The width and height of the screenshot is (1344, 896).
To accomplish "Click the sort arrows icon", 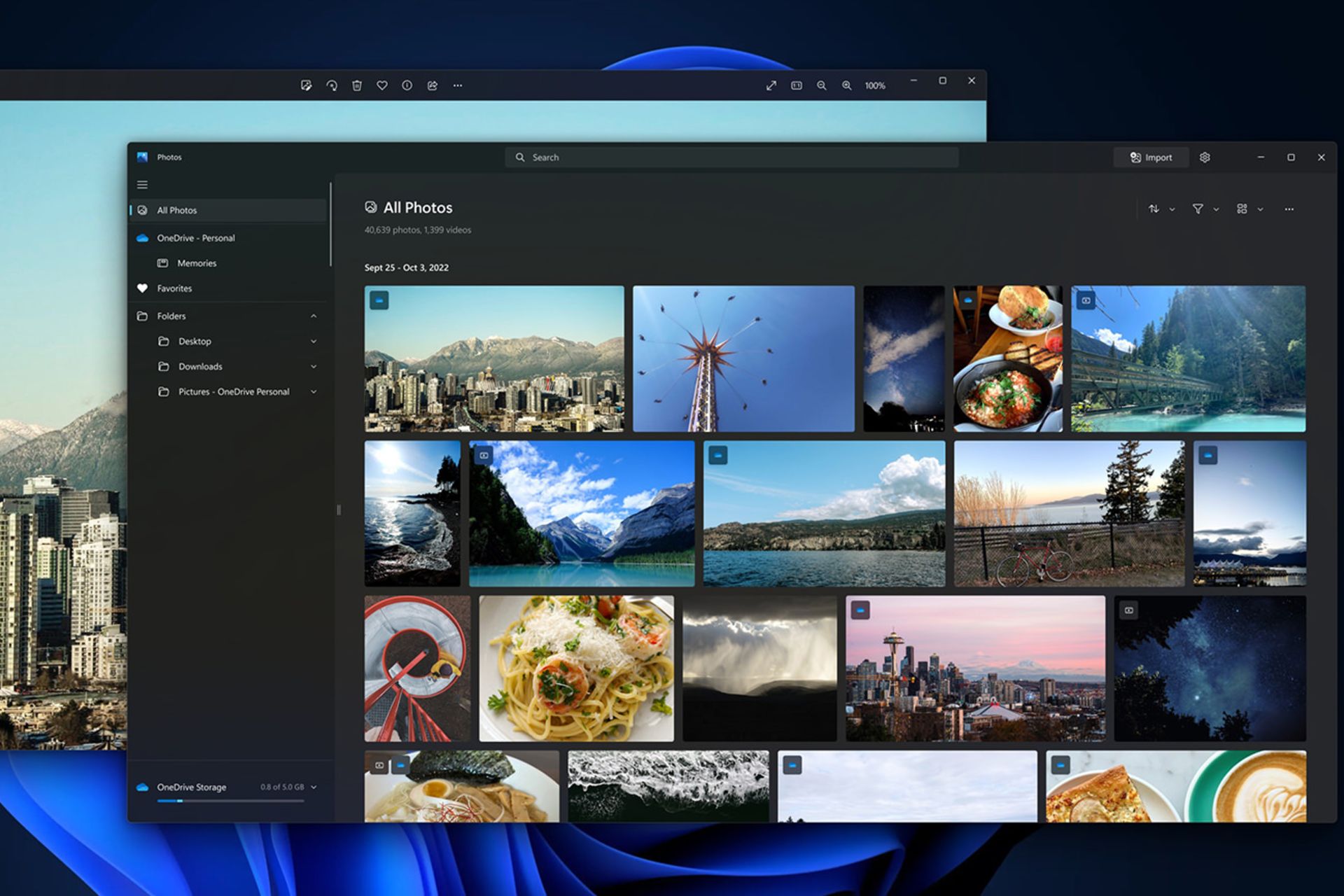I will point(1154,209).
